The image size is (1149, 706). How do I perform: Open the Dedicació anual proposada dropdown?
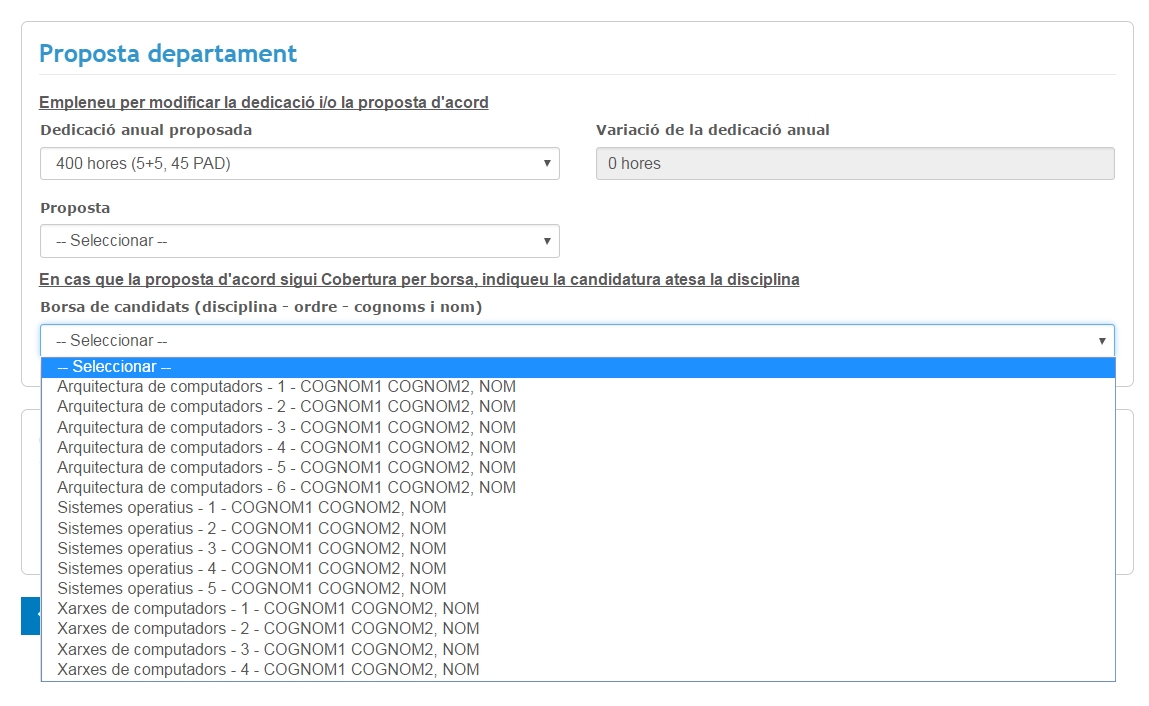[x=299, y=164]
